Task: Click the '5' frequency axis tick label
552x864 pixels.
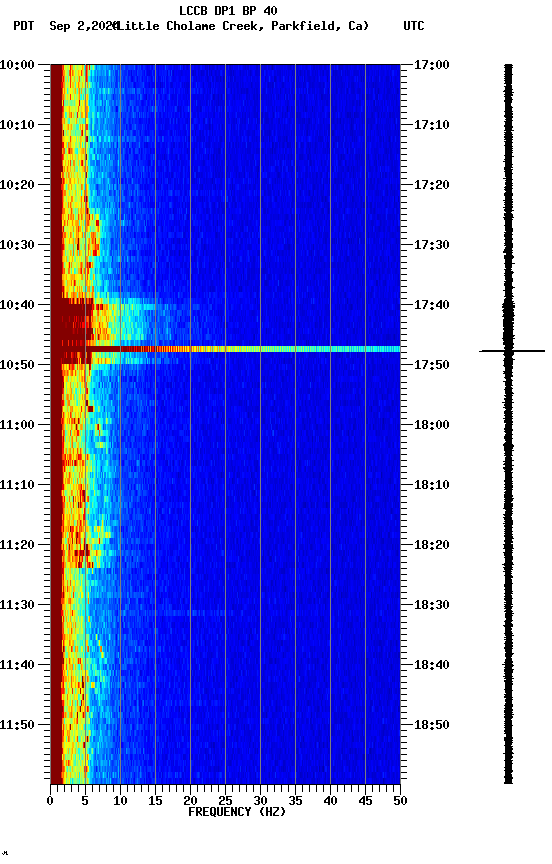Action: point(85,801)
